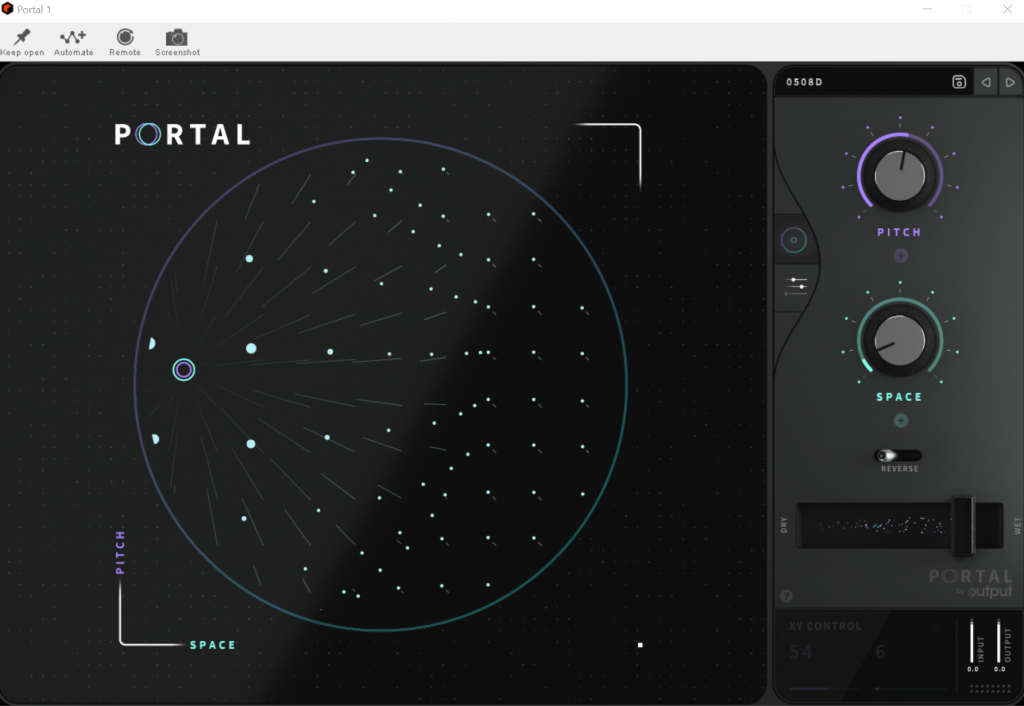Open the preset name 0508D browser

coord(860,82)
